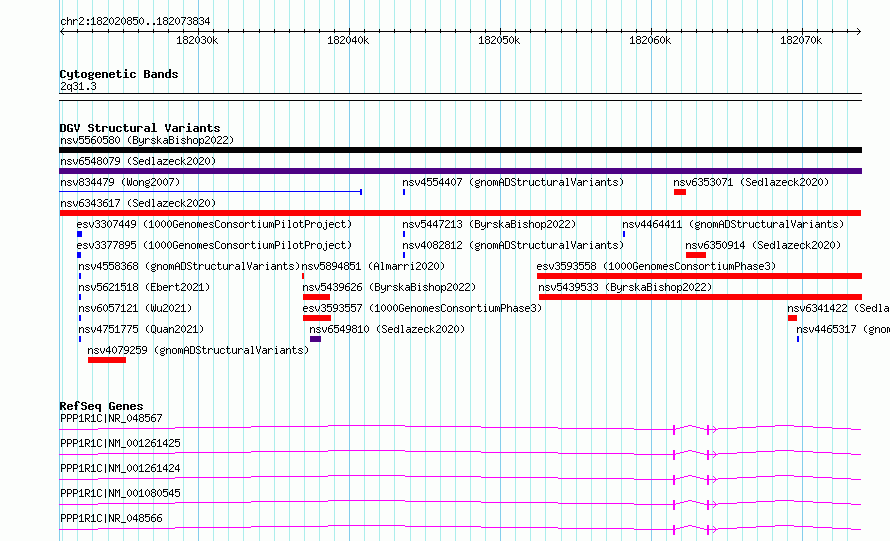Open nsv5439533 (ByrskaBishop2022) label
This screenshot has height=541, width=890.
tap(625, 287)
